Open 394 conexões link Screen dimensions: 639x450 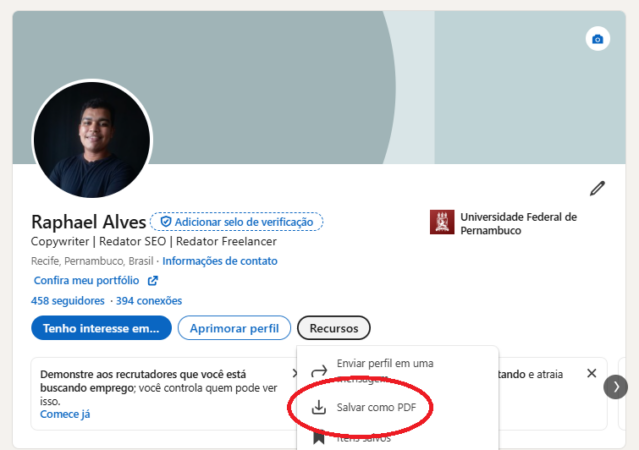coord(149,301)
